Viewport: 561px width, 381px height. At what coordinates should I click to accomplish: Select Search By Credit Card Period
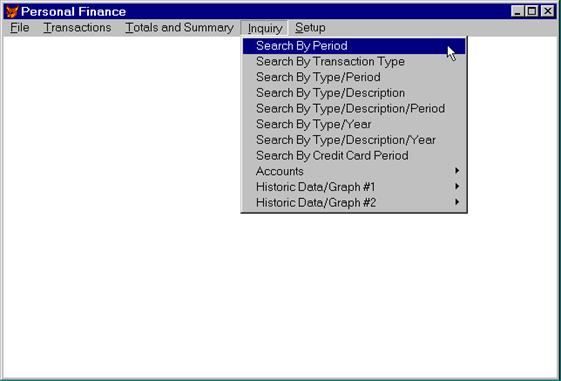[x=354, y=156]
